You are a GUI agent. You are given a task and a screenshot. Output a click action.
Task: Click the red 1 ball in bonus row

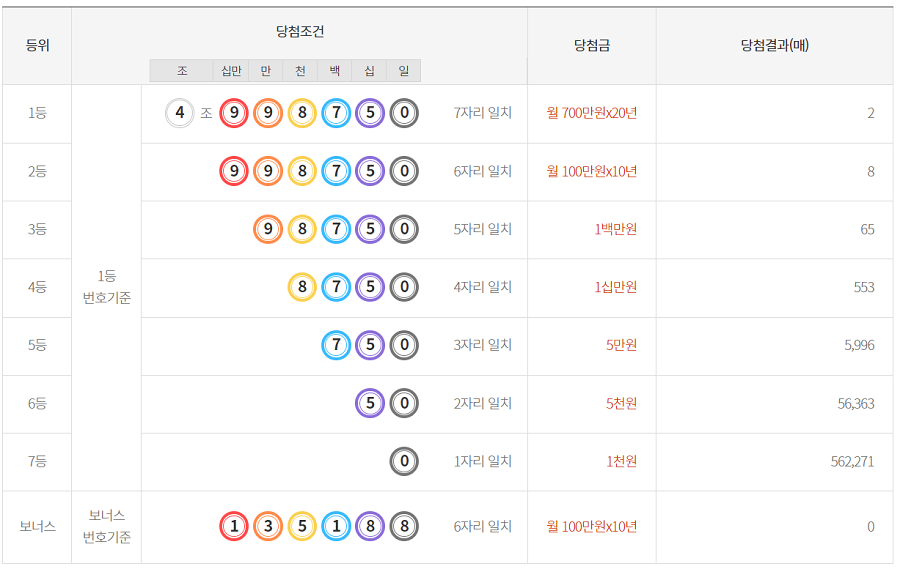tap(234, 526)
